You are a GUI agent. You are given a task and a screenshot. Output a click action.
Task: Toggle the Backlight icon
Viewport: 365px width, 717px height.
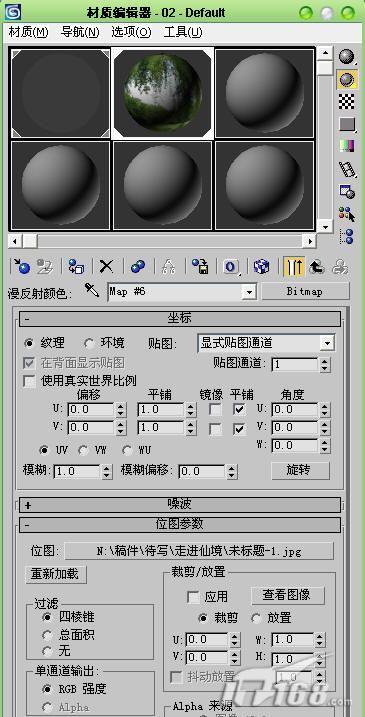pyautogui.click(x=347, y=79)
